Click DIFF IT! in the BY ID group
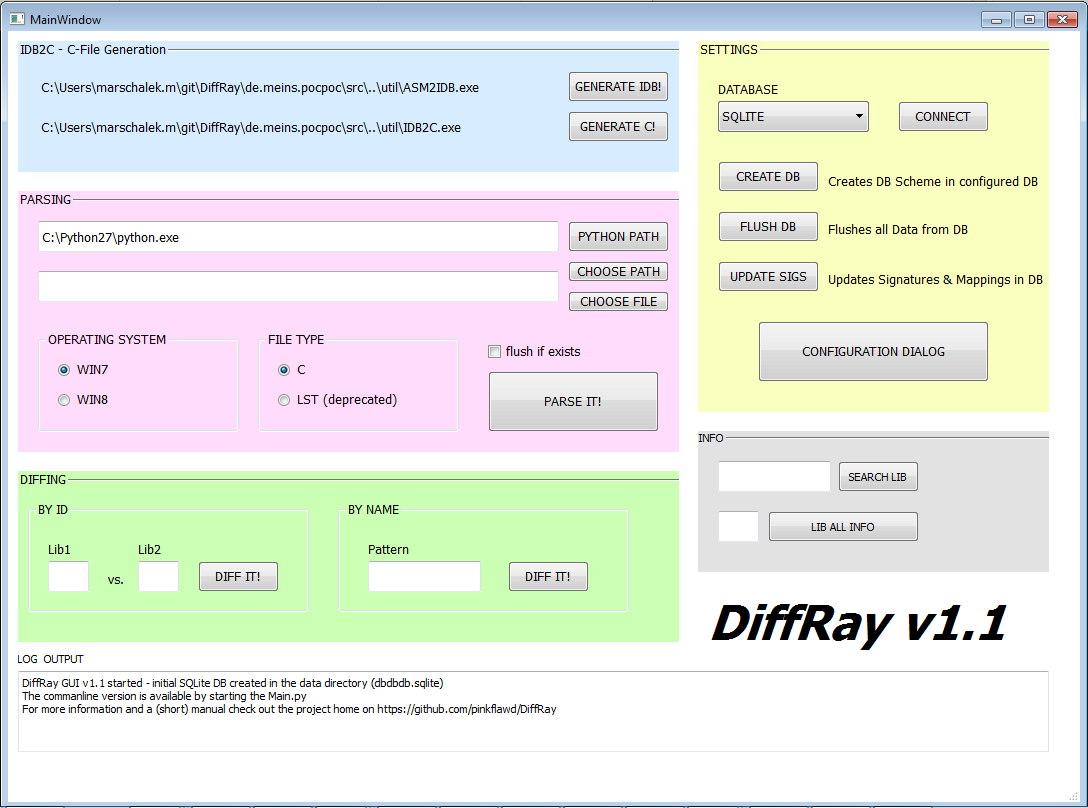 [x=238, y=577]
